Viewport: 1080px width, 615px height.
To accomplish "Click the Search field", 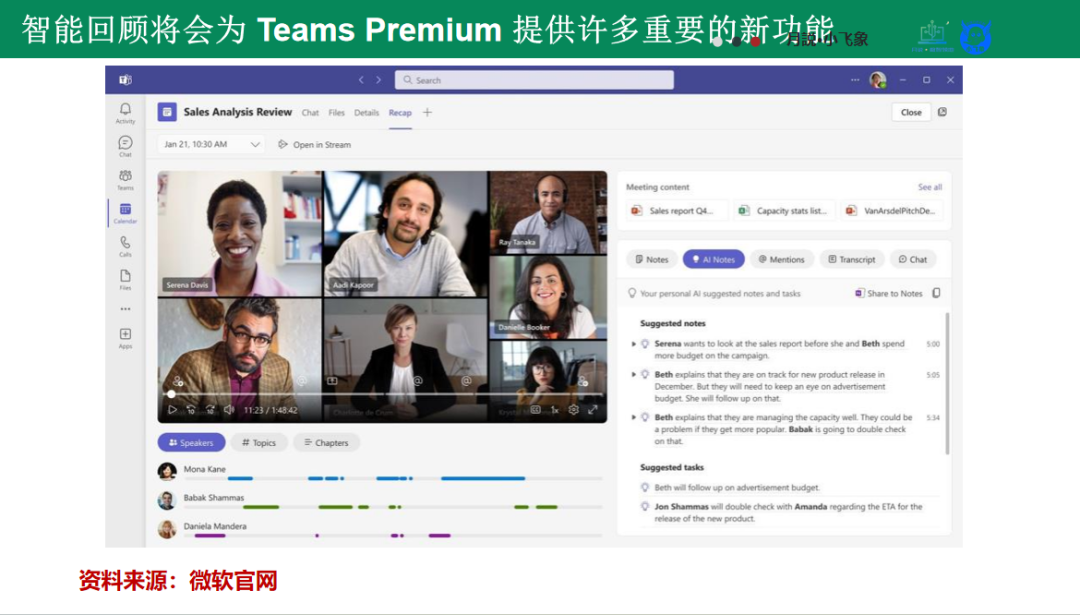I will coord(534,80).
